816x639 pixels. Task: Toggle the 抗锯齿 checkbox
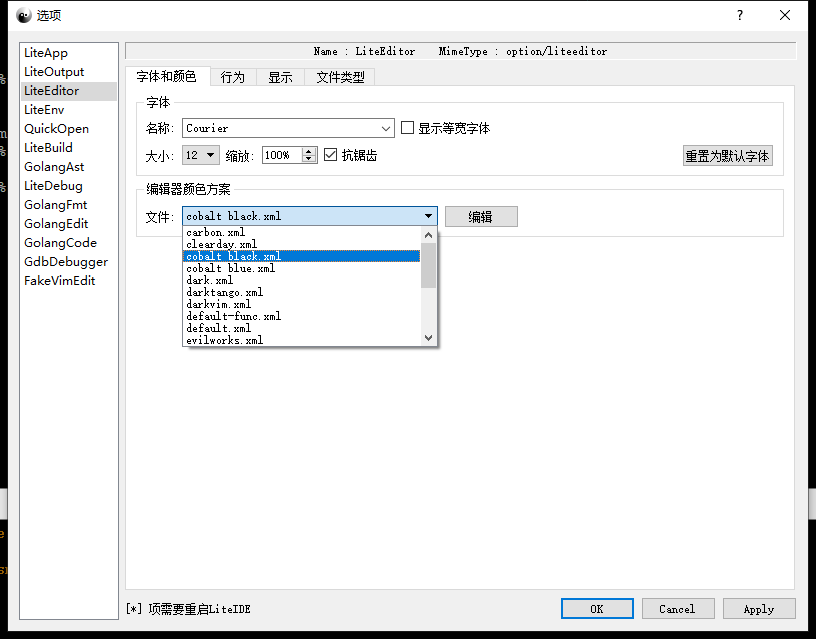[330, 155]
